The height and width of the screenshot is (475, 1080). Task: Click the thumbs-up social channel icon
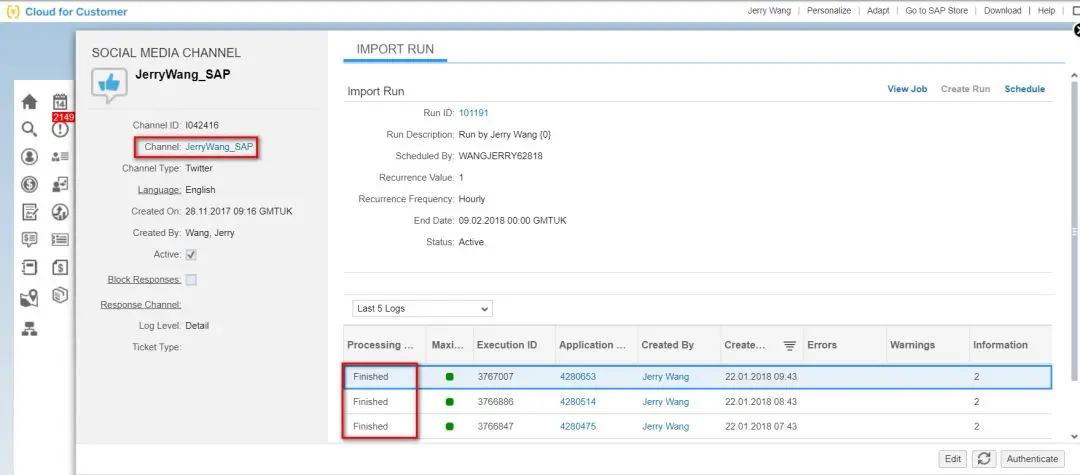110,85
